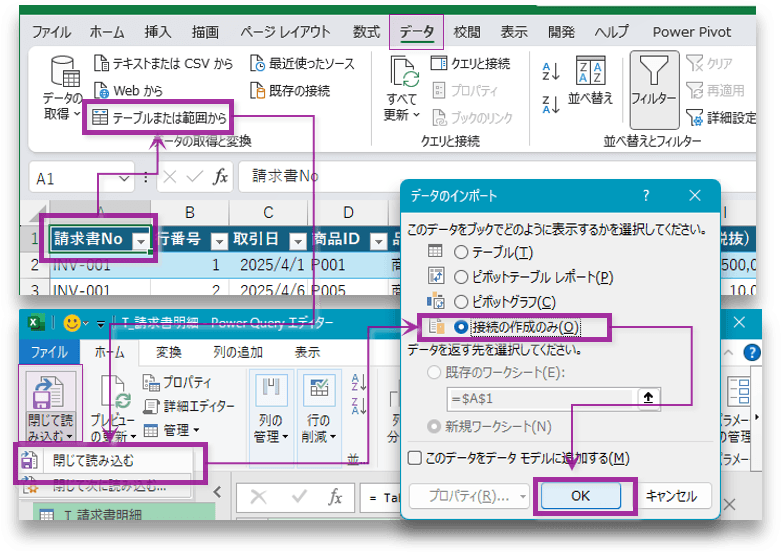
Task: Click 列の管理 icon in Power Query
Action: [x=271, y=392]
